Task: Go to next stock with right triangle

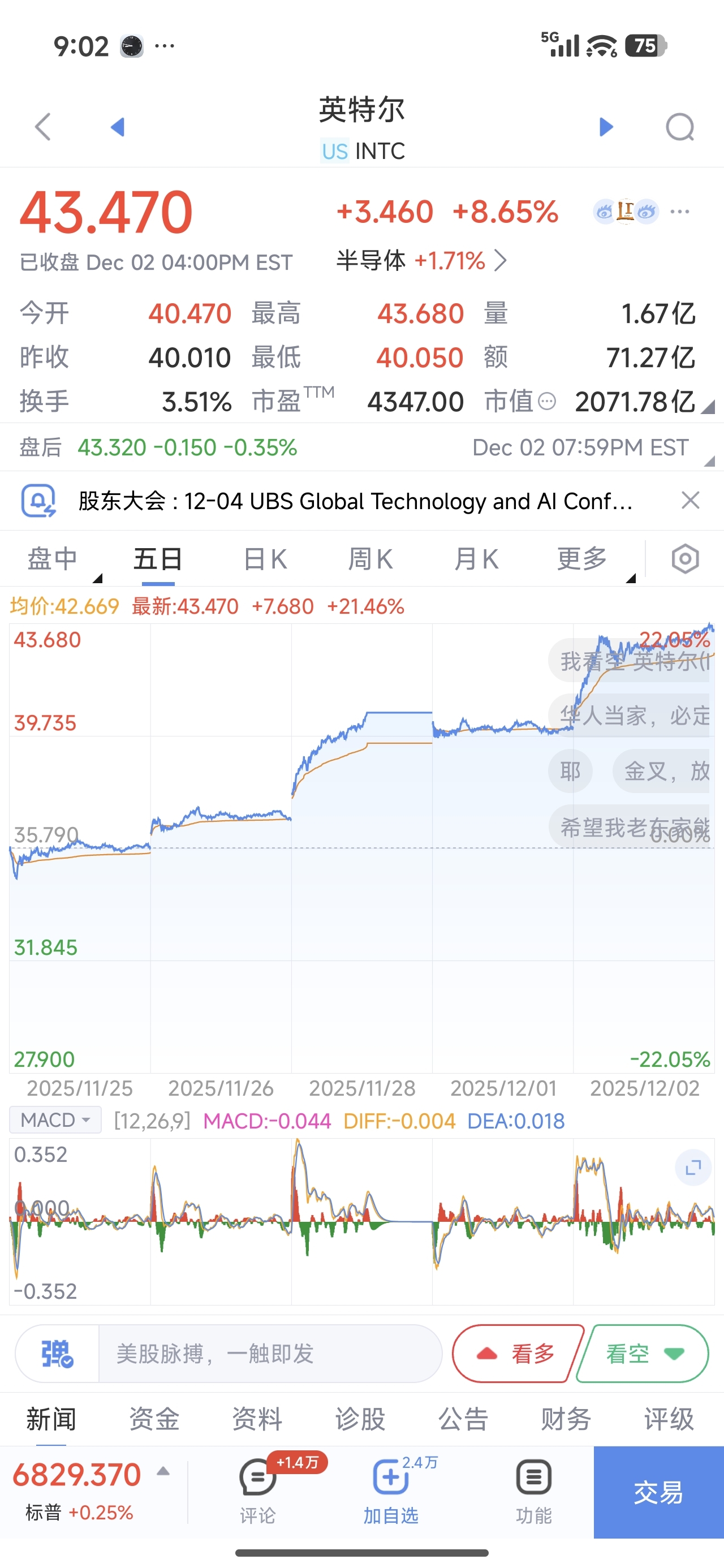Action: click(606, 127)
